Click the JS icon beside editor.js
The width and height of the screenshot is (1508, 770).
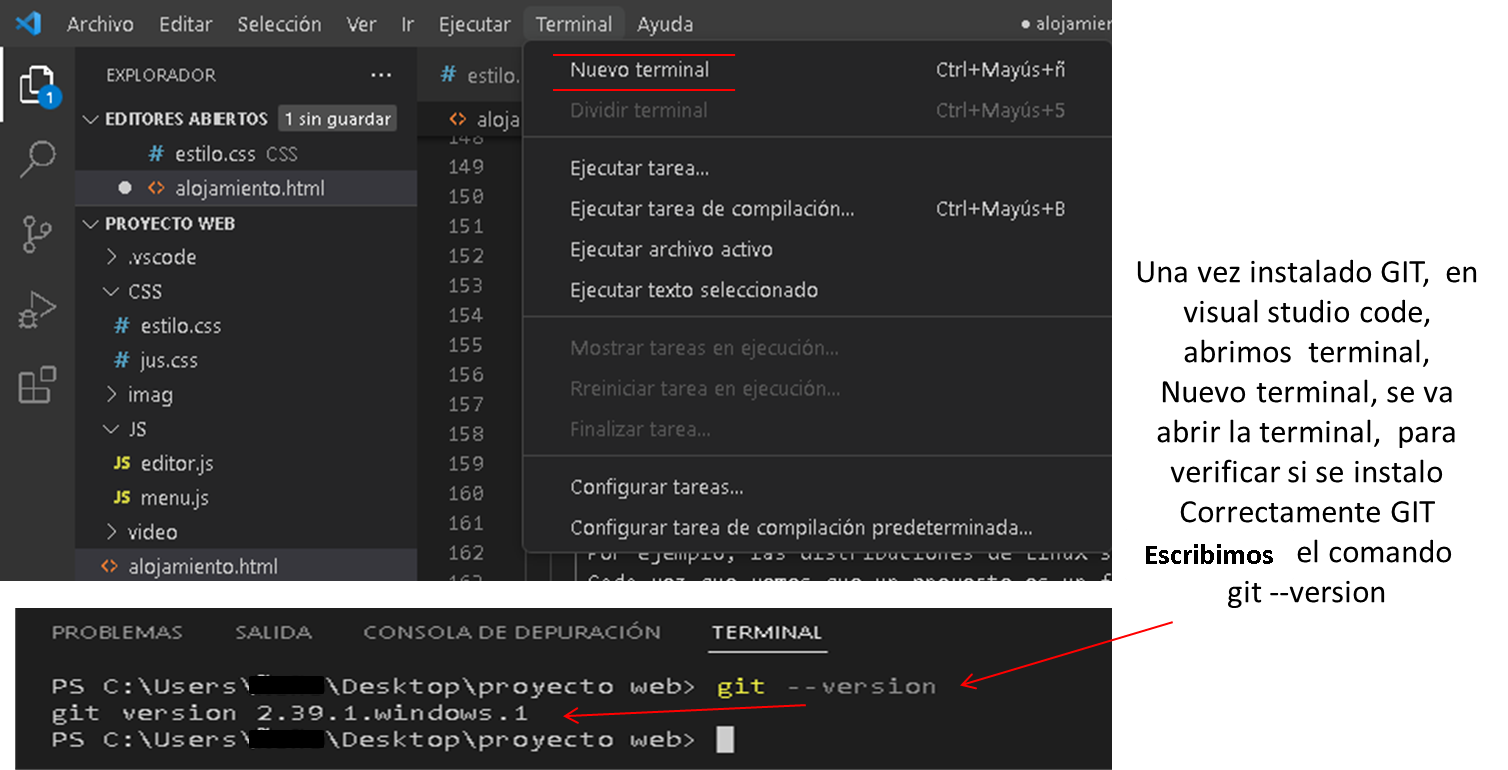[122, 464]
